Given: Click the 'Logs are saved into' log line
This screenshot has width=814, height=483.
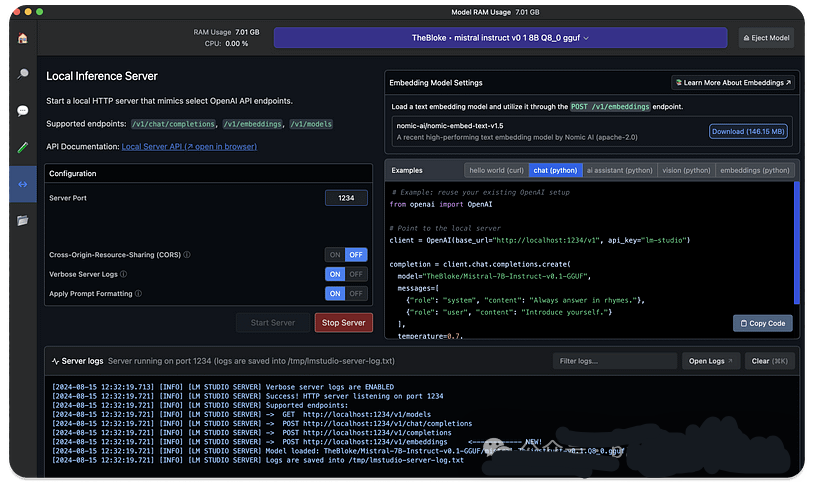Looking at the screenshot, I should click(258, 460).
